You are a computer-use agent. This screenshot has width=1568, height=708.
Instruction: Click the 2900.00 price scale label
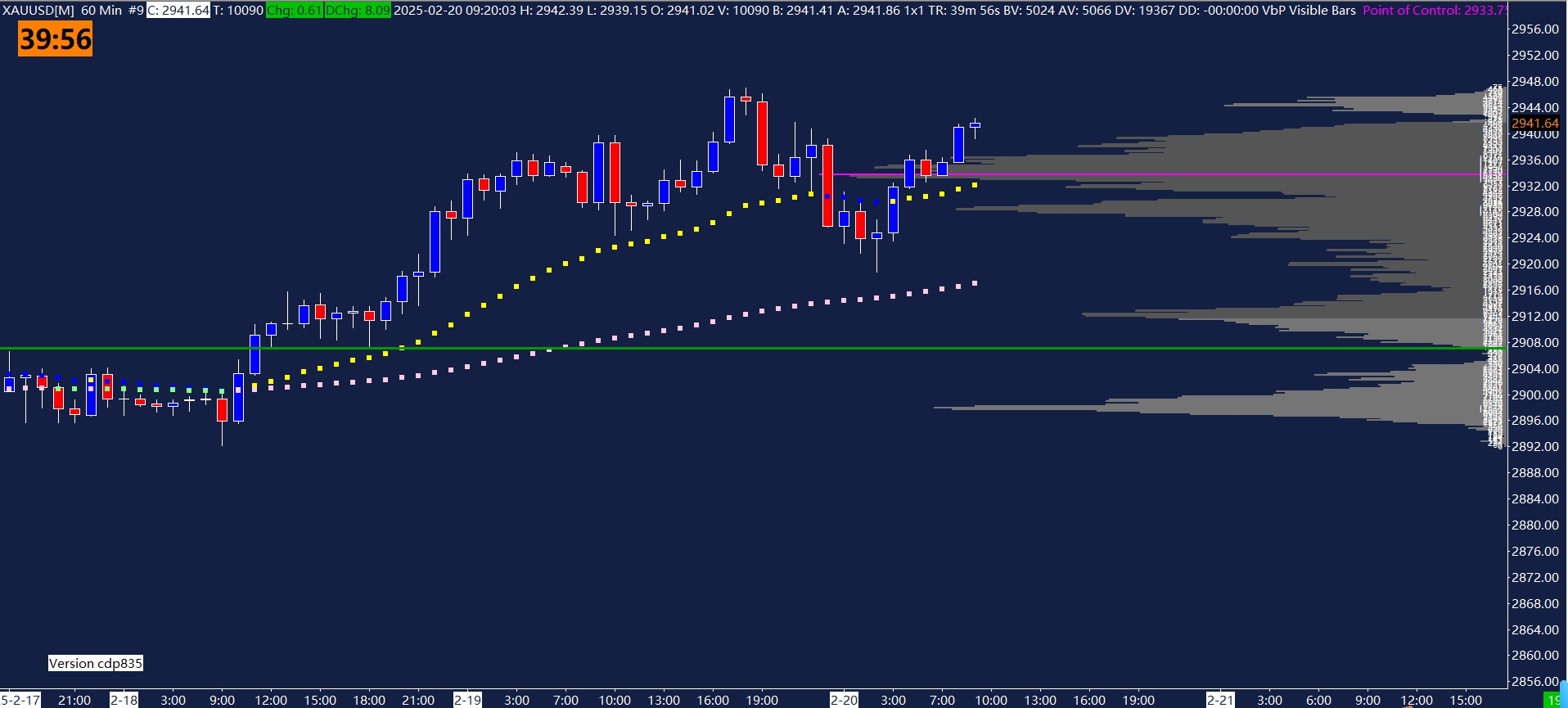pos(1535,395)
